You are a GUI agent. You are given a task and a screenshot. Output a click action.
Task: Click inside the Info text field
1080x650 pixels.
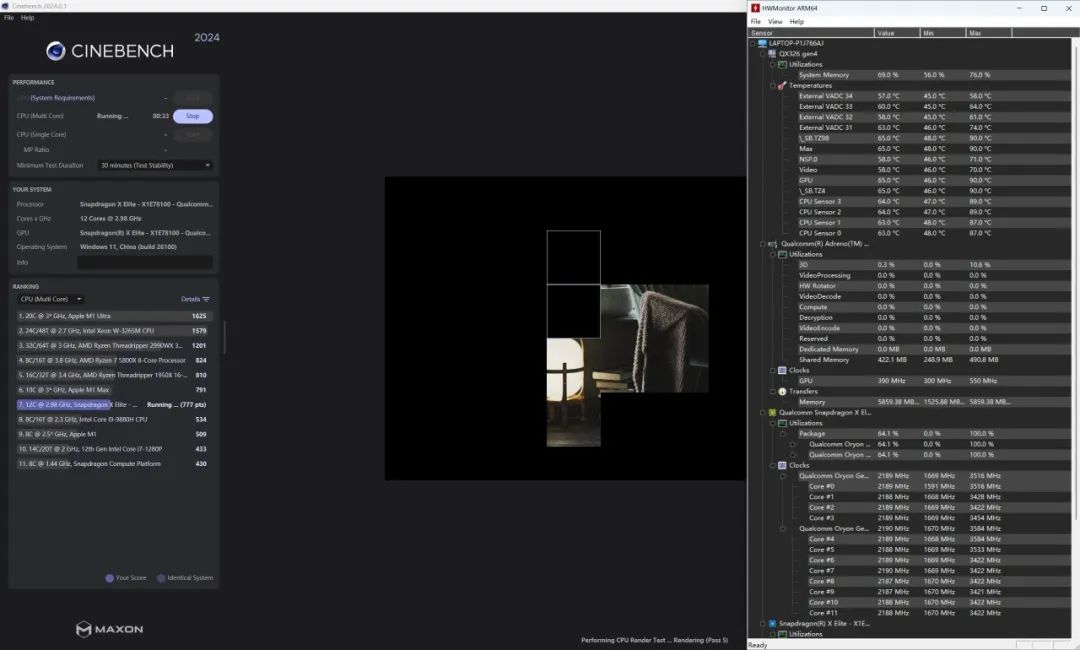click(x=144, y=262)
